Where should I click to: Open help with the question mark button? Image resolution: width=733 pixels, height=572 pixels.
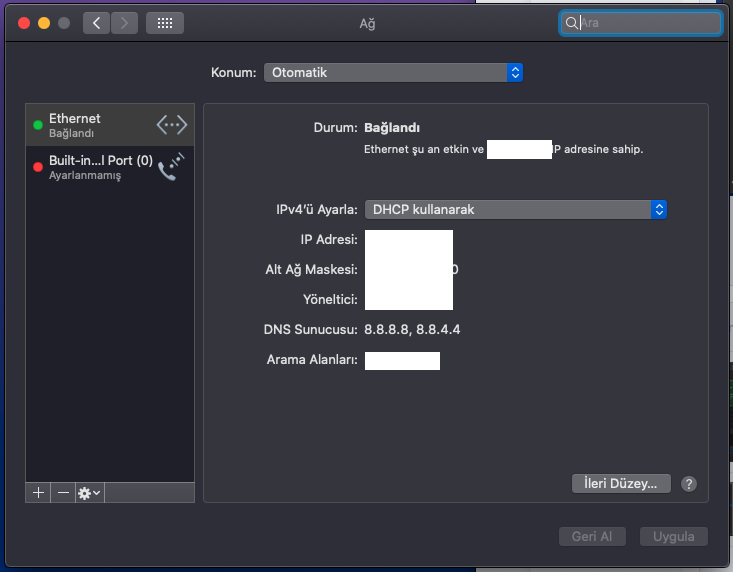(688, 484)
